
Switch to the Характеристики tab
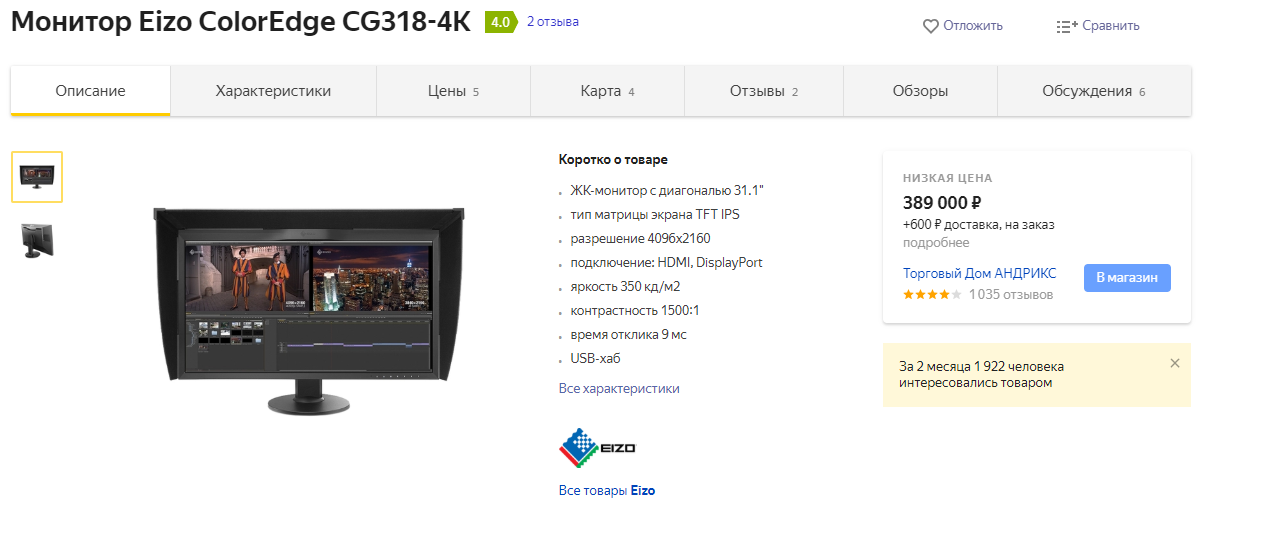[x=273, y=91]
